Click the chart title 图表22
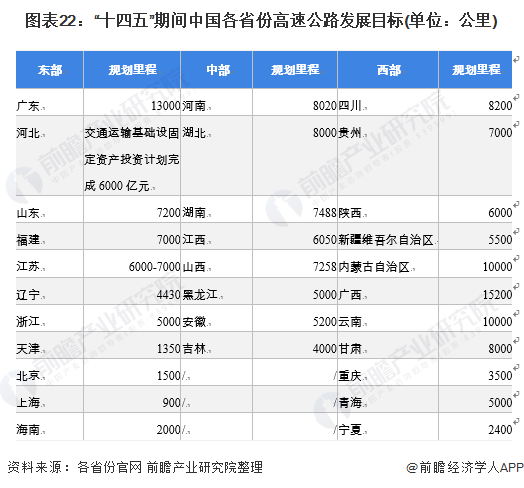Viewport: 524px width, 488px height. 261,20
